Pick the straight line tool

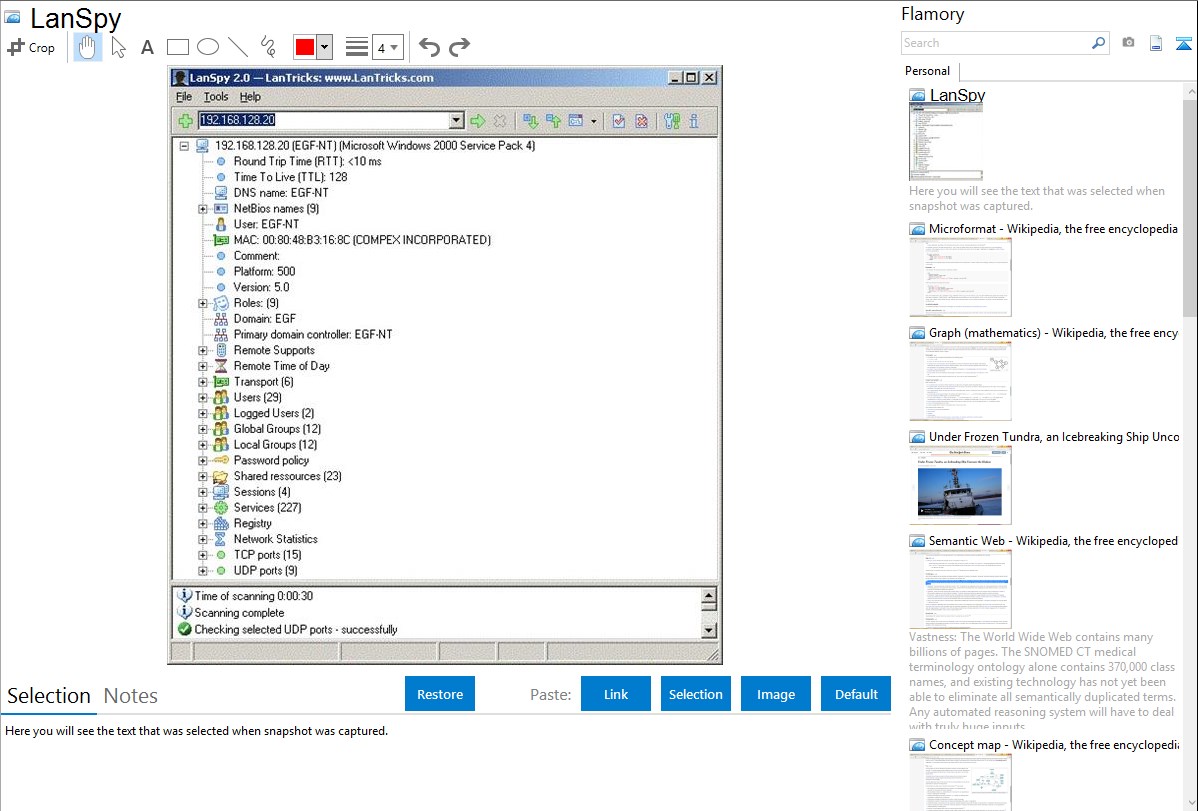[238, 47]
